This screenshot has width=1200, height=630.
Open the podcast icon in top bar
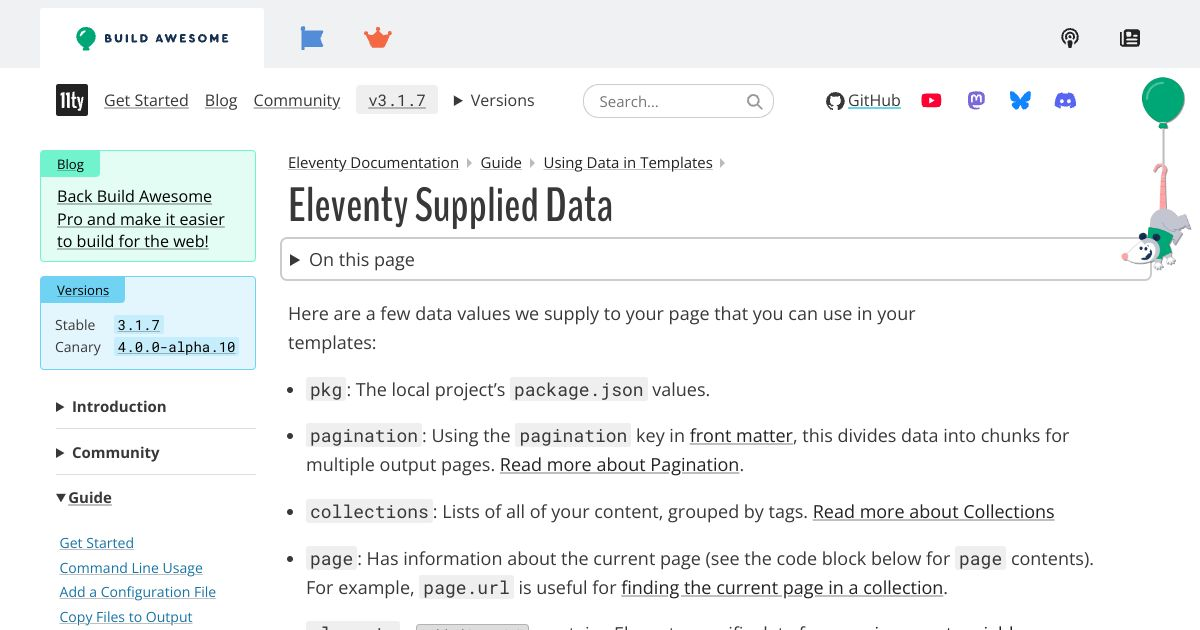[x=1070, y=38]
